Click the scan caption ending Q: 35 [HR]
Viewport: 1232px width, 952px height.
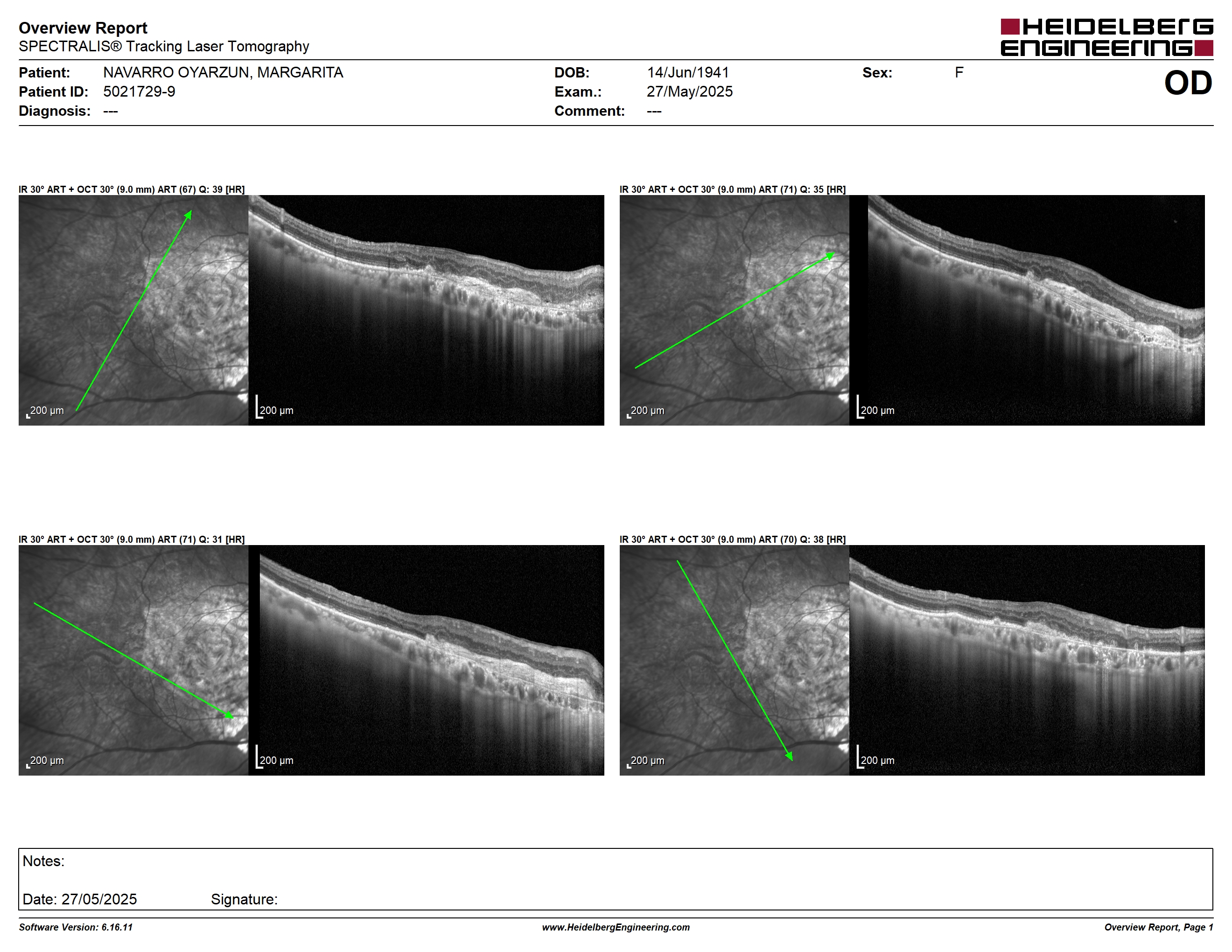[732, 189]
